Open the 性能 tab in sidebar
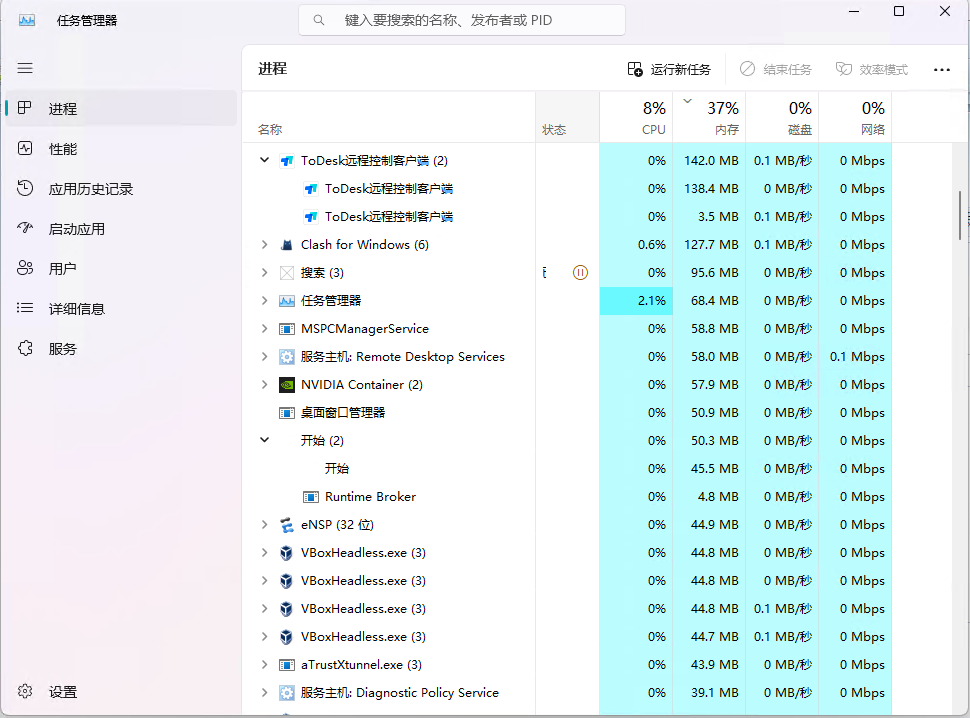 point(63,149)
